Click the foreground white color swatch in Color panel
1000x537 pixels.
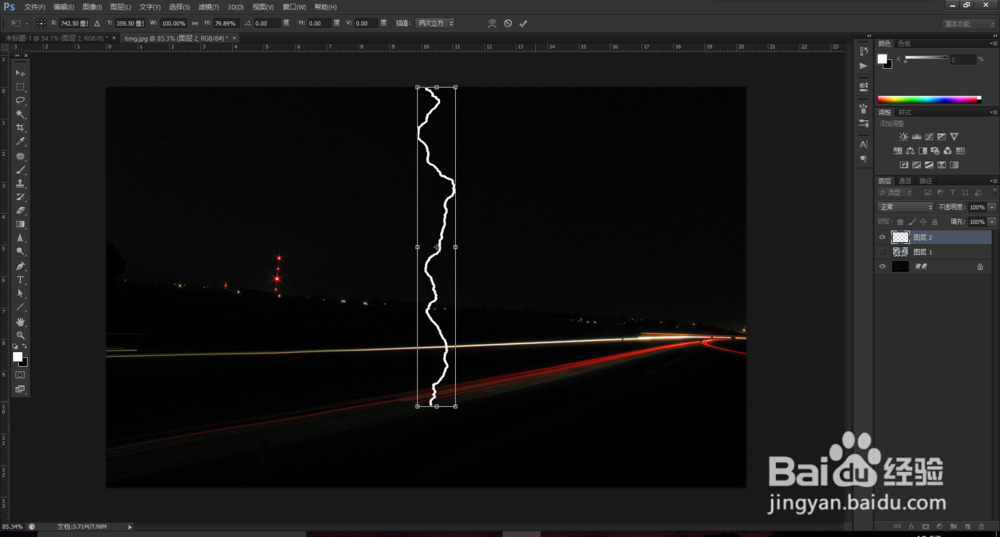[882, 59]
